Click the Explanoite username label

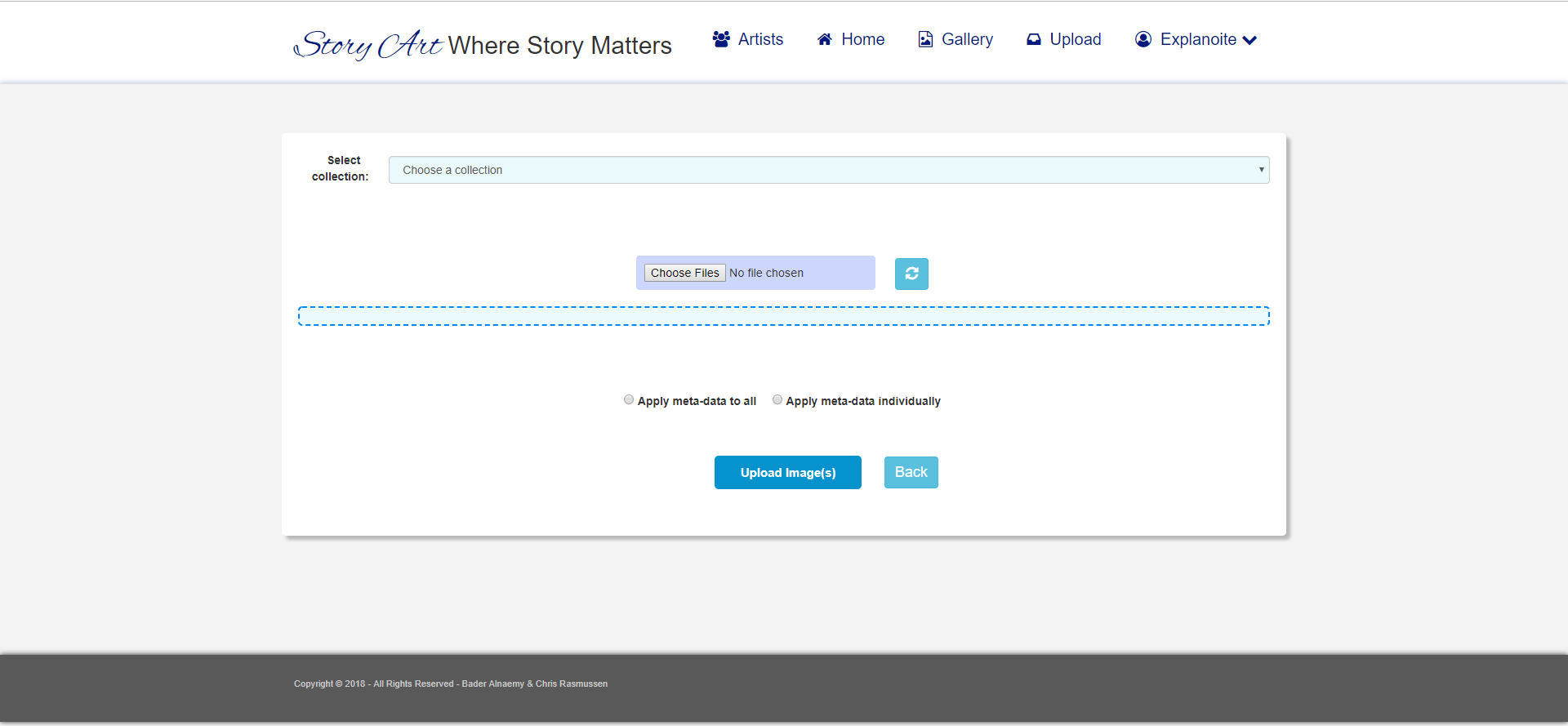tap(1198, 39)
